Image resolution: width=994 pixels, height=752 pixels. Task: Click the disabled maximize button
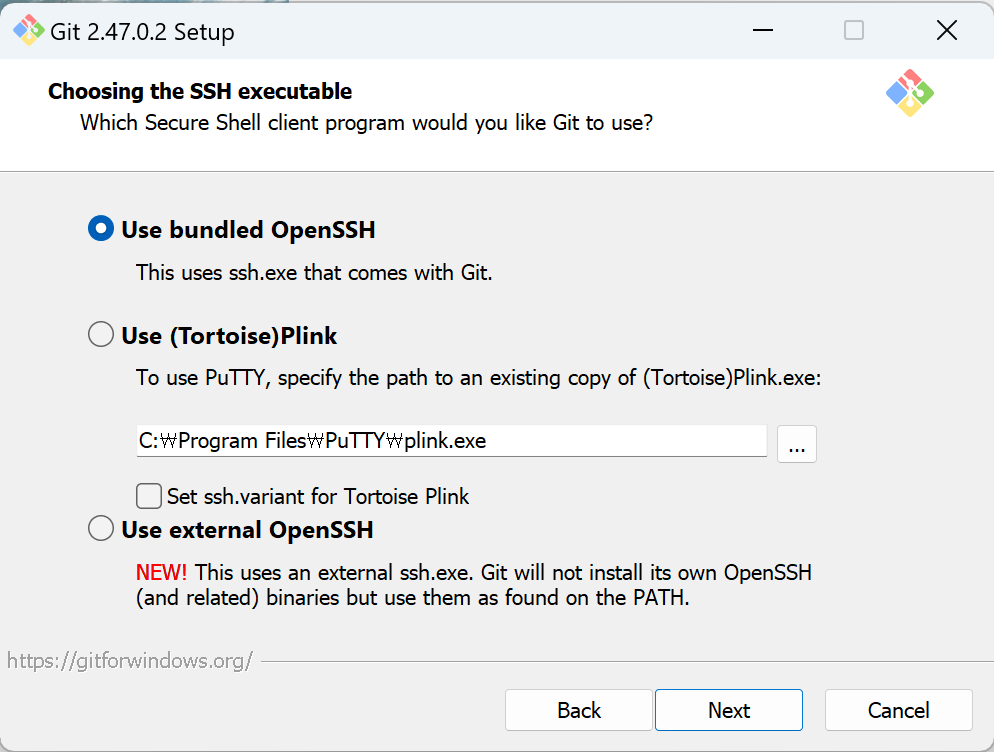tap(854, 30)
